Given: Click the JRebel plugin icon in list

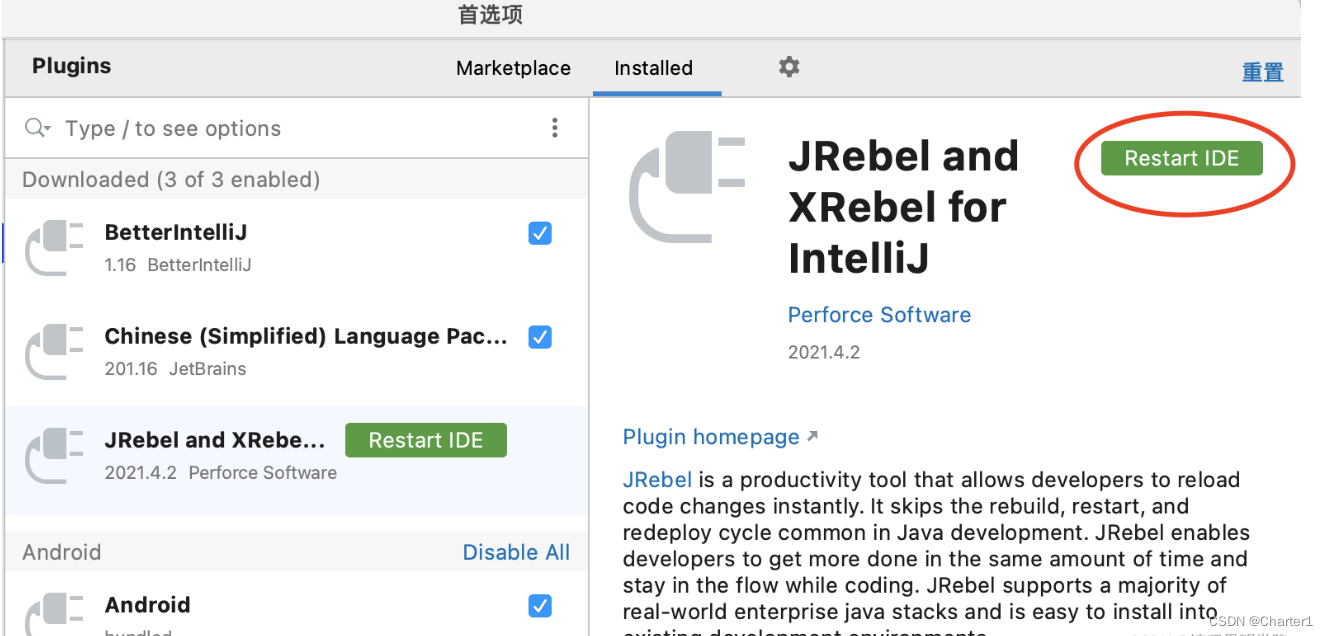Looking at the screenshot, I should 54,456.
